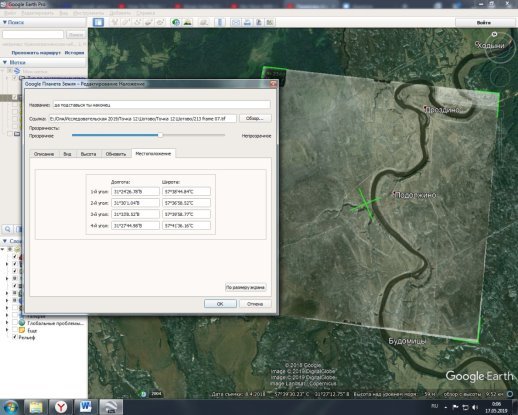Click the Record a Tour icon
Screen dimensions: 518x415
pyautogui.click(x=160, y=22)
